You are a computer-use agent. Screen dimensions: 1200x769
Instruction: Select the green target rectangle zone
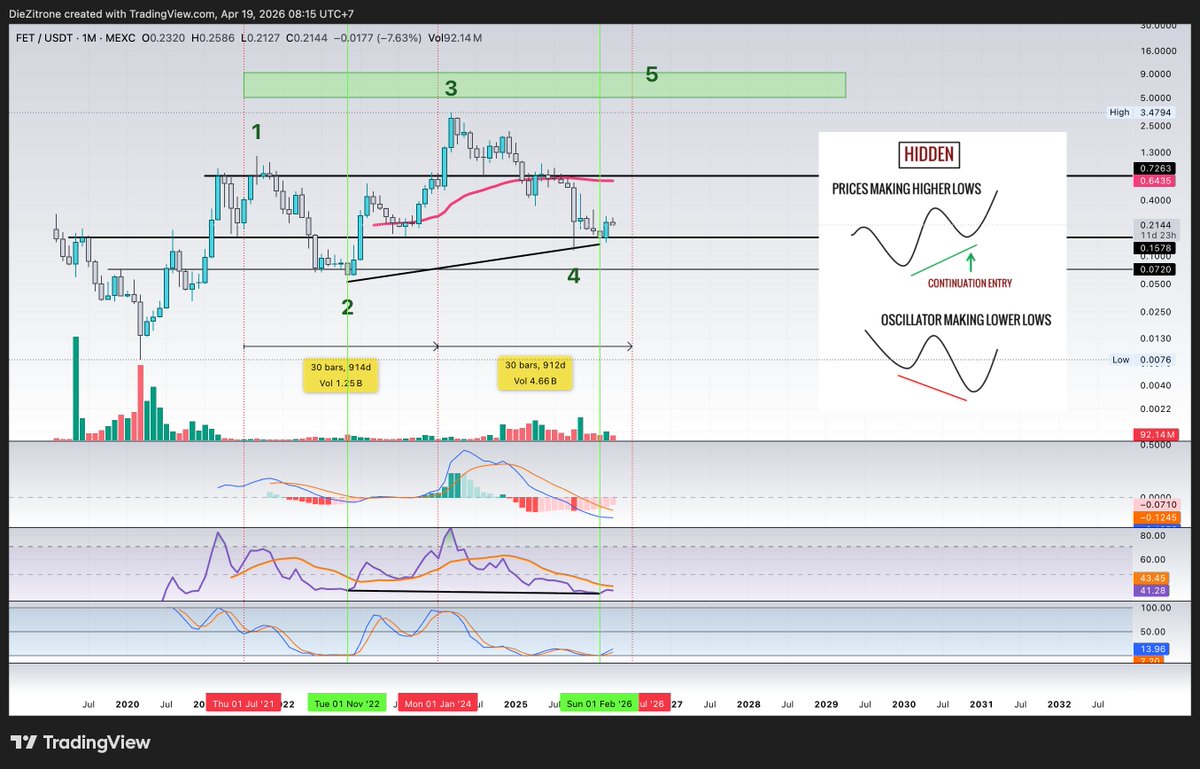[544, 85]
